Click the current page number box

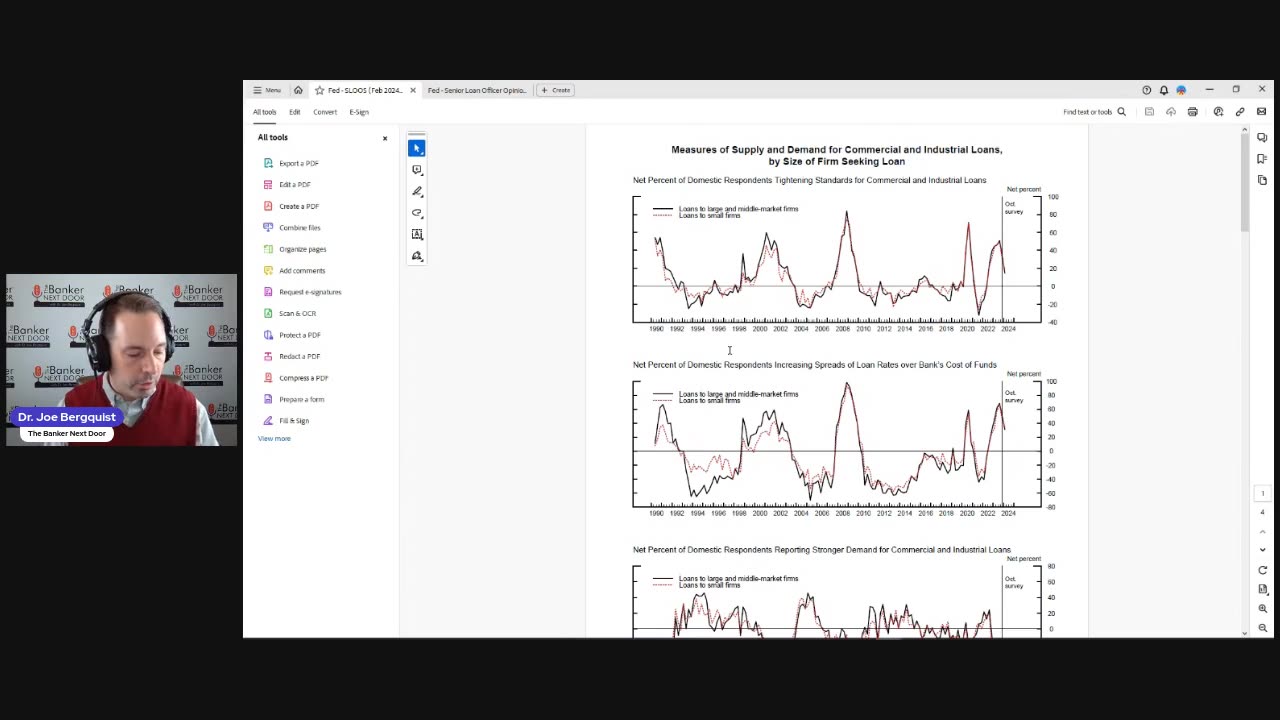[x=1262, y=493]
